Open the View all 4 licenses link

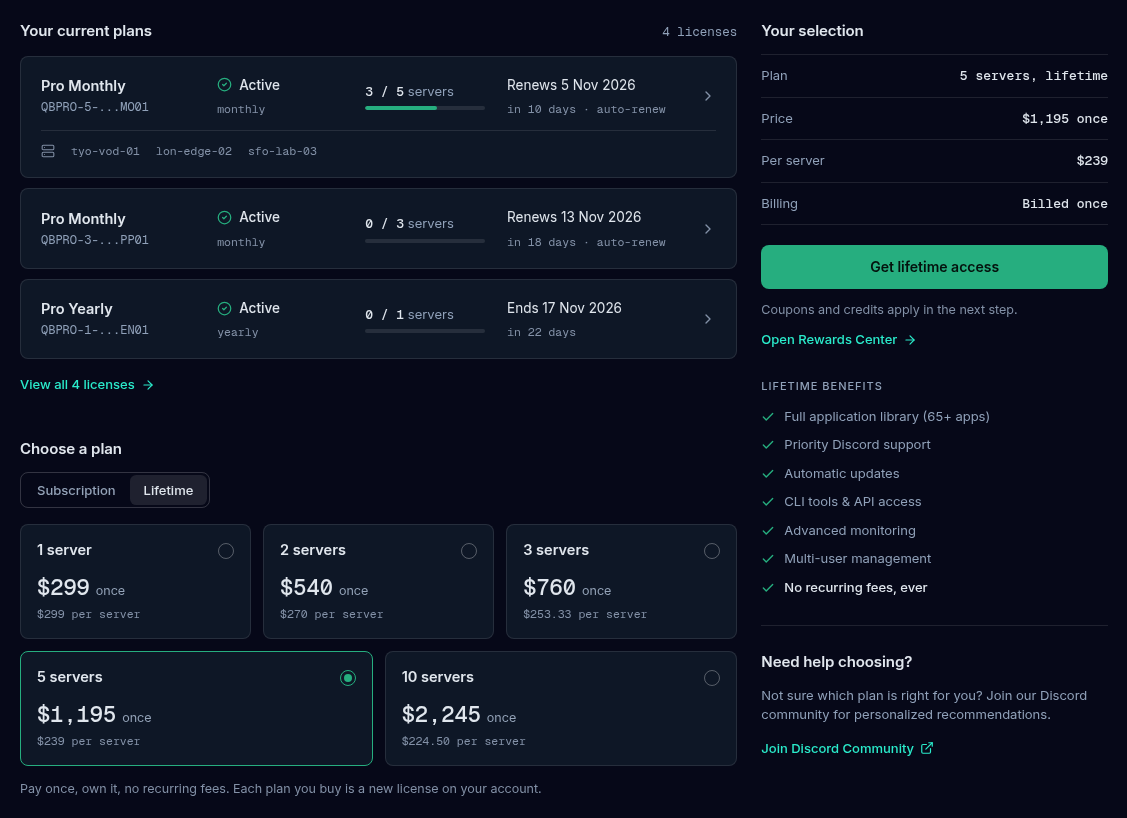point(86,385)
